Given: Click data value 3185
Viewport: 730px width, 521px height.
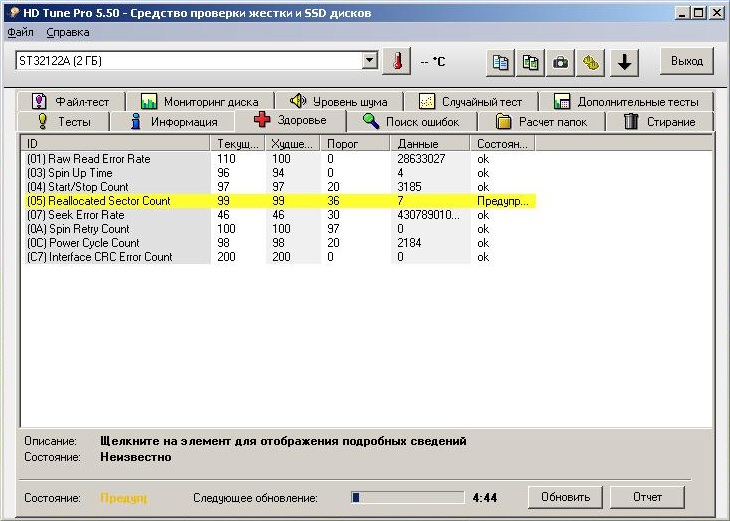Looking at the screenshot, I should [x=409, y=187].
